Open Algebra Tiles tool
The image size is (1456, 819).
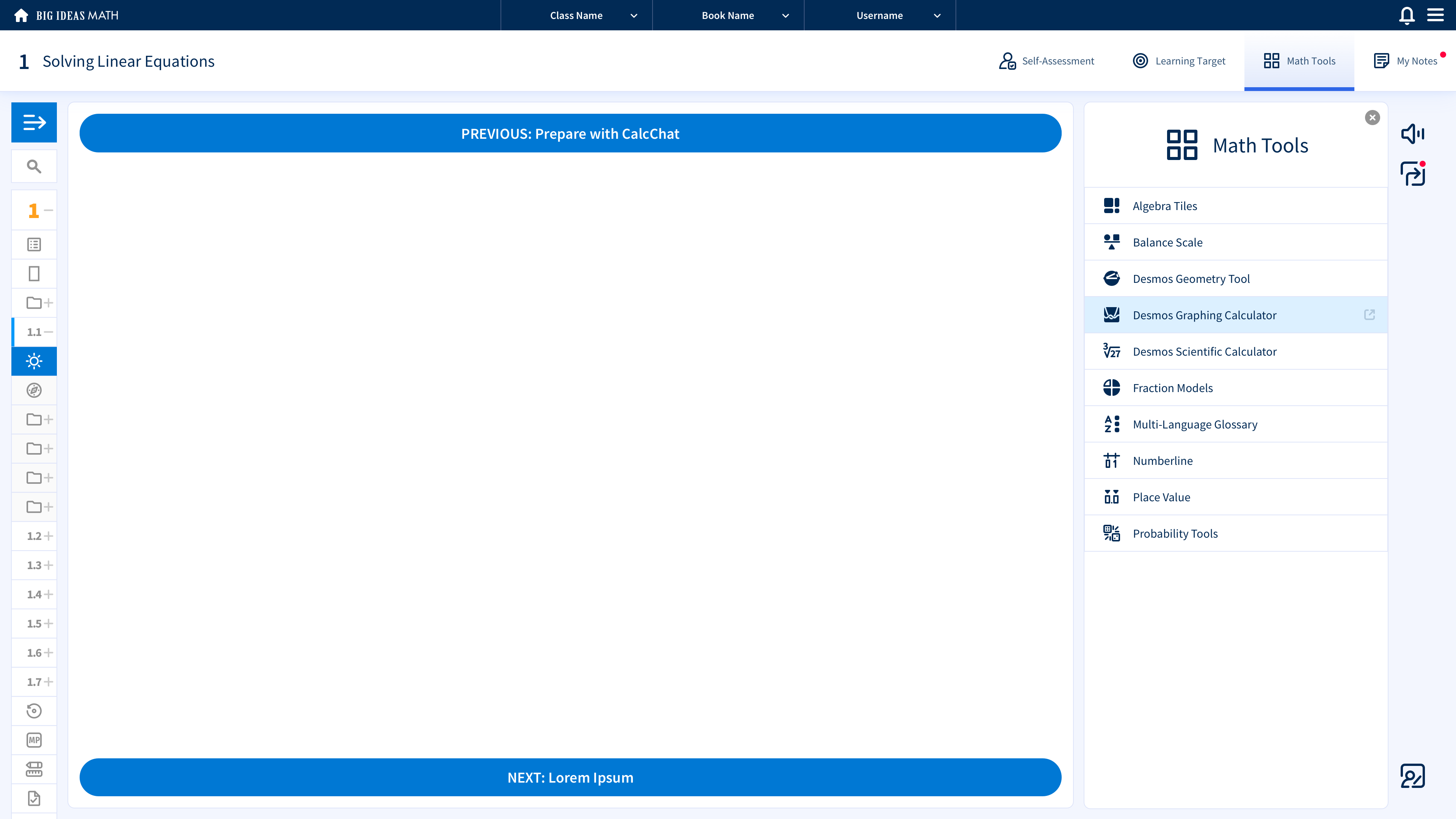click(1236, 206)
